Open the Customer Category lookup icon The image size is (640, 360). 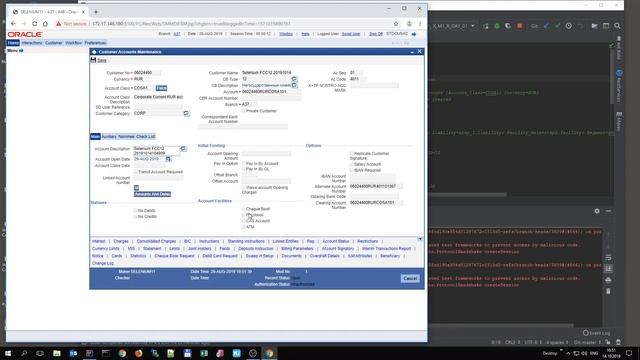[x=186, y=113]
